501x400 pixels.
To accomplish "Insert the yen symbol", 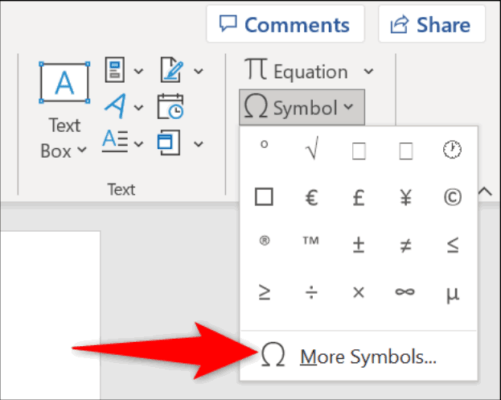I will pos(406,197).
